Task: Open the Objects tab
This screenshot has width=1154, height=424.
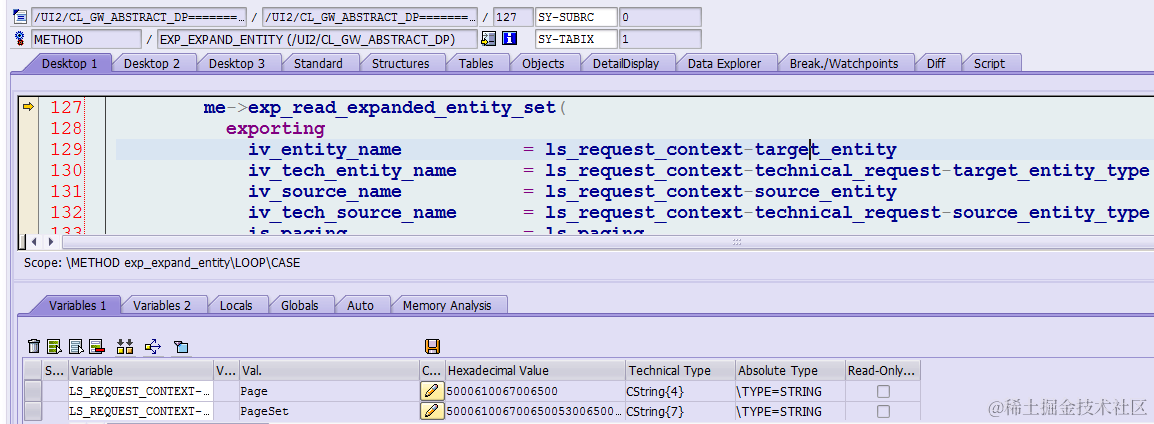Action: pyautogui.click(x=543, y=63)
